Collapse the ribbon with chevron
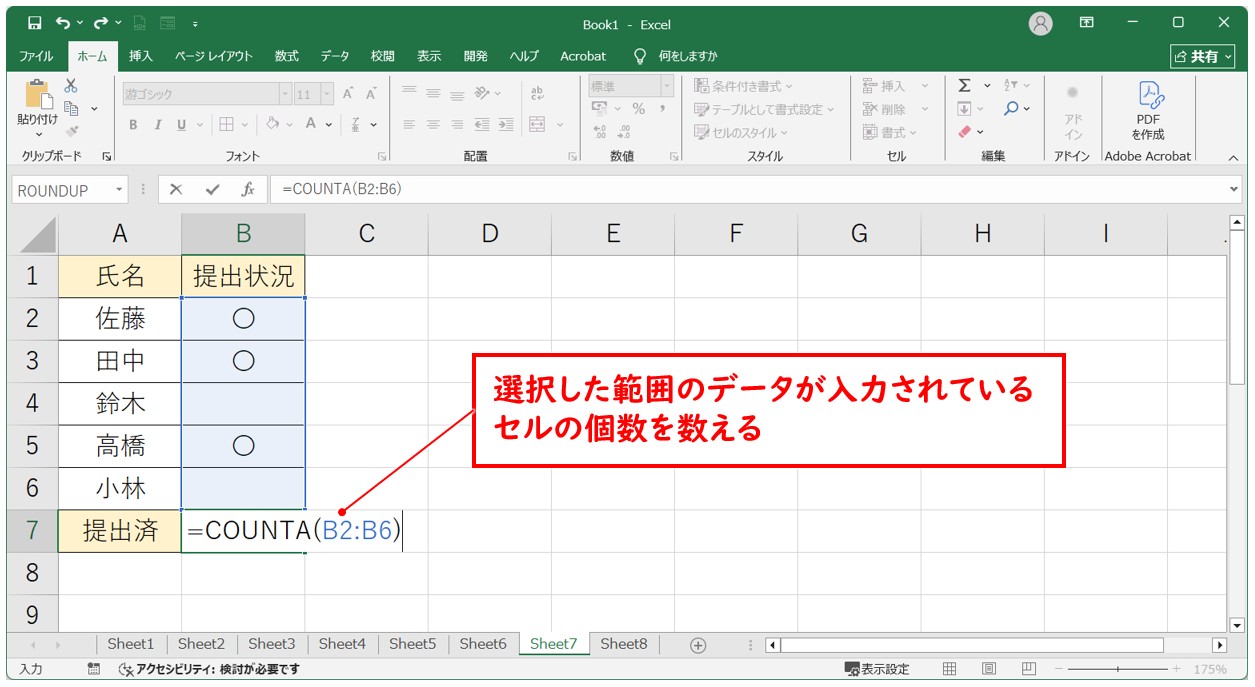The height and width of the screenshot is (687, 1255). (x=1233, y=158)
